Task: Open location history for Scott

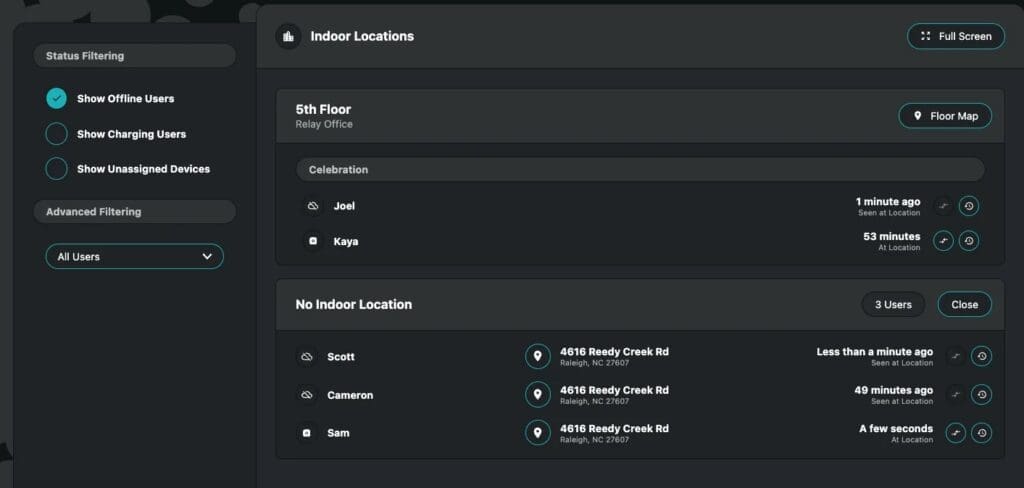Action: point(982,357)
